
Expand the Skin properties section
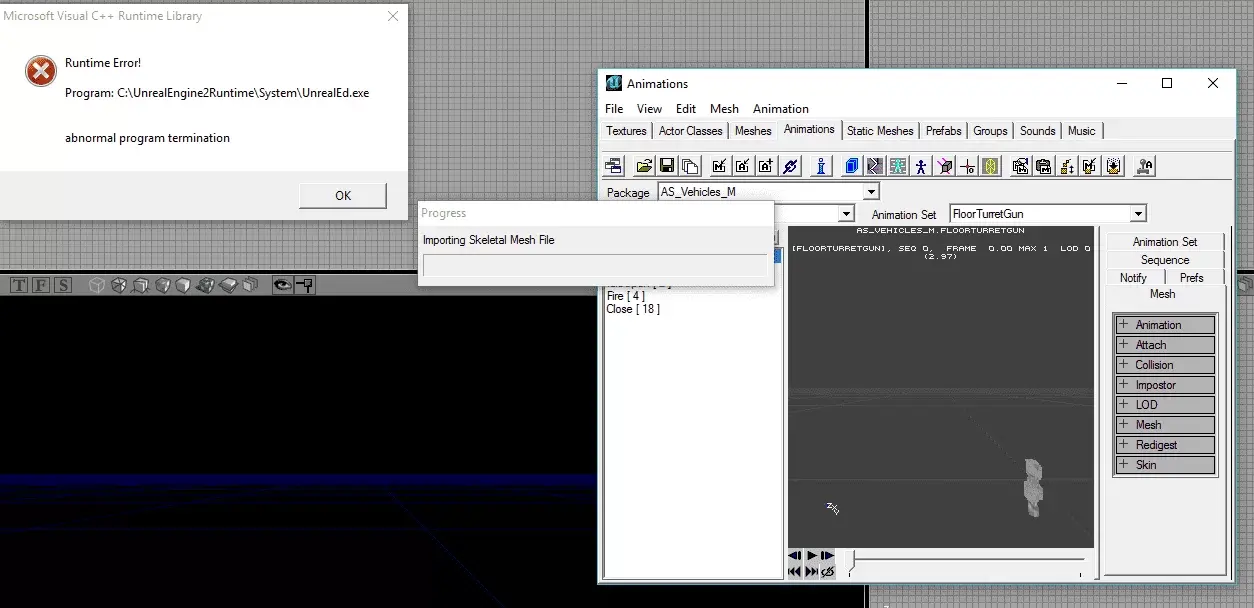pyautogui.click(x=1165, y=465)
